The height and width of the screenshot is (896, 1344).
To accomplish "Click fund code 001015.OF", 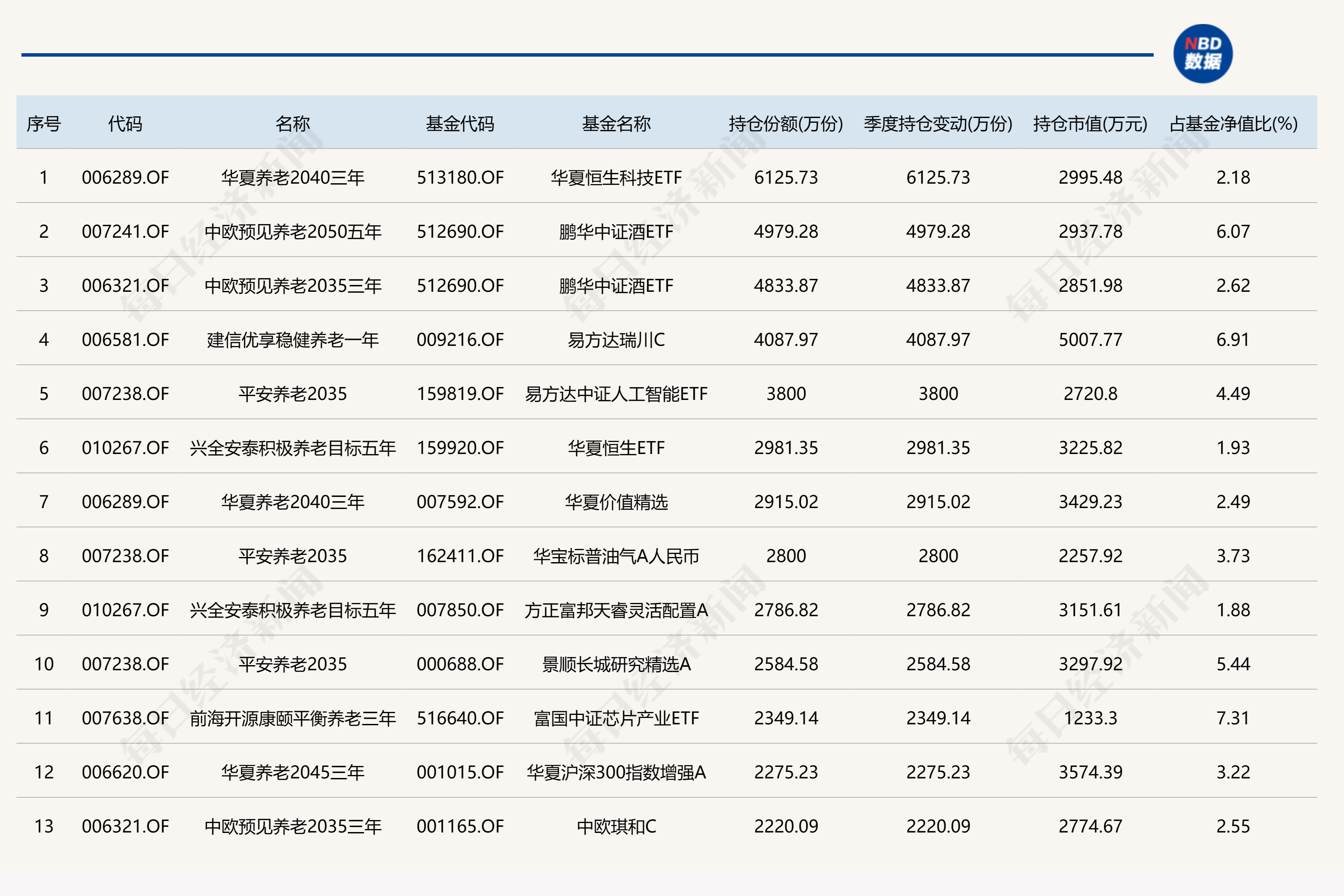I will pos(460,772).
